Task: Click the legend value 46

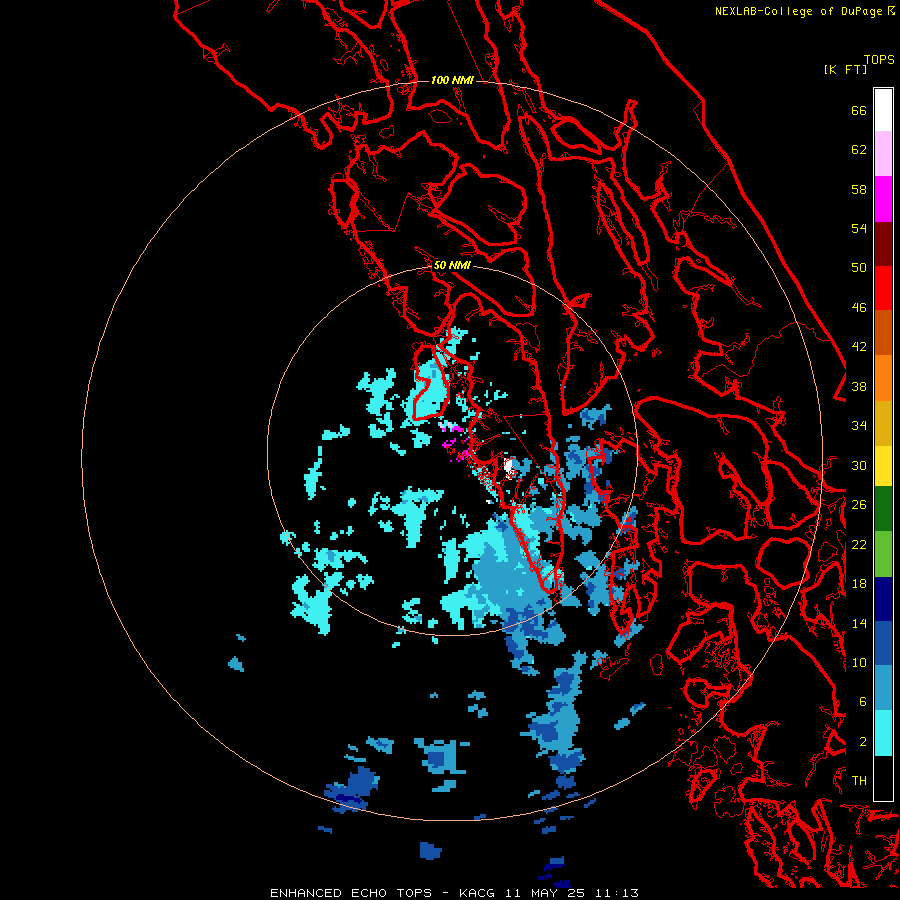Action: click(859, 308)
